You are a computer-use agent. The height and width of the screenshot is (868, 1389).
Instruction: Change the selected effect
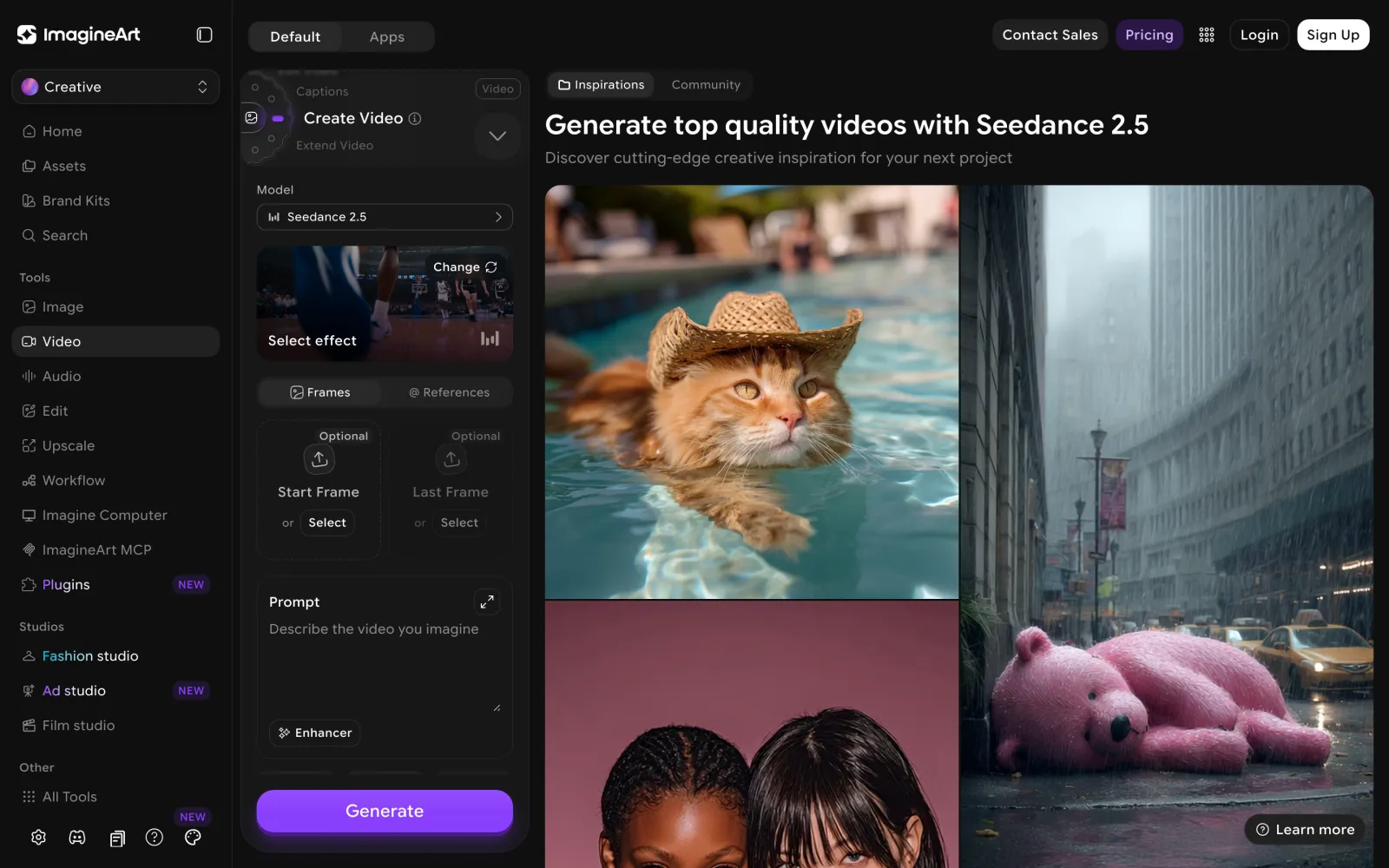[465, 267]
